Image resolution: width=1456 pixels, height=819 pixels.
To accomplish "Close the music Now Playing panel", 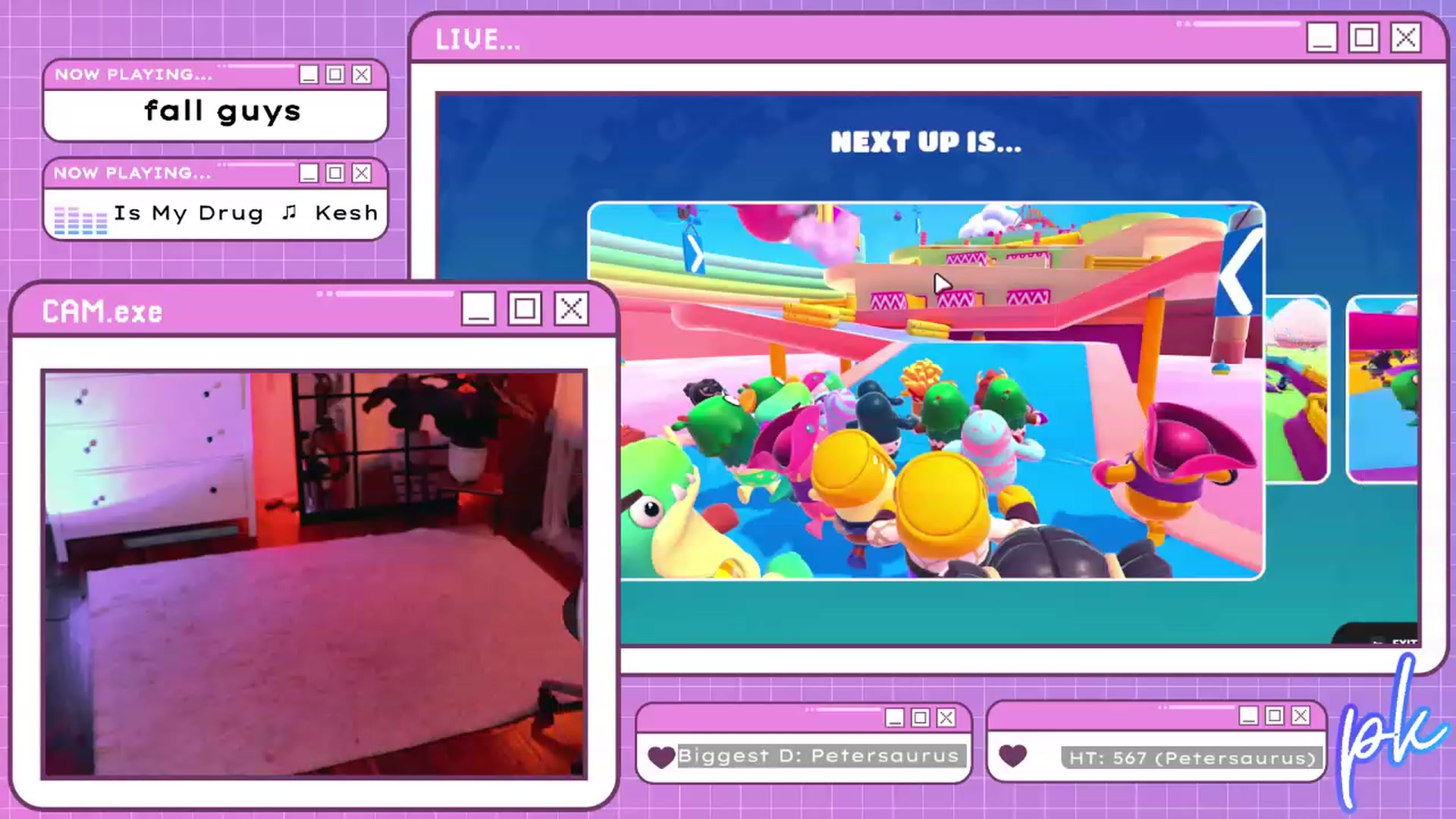I will click(x=362, y=173).
